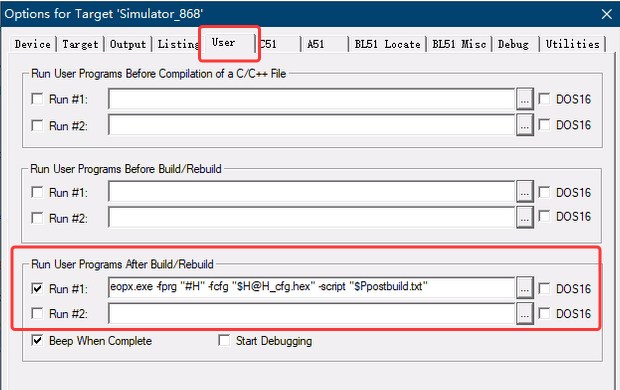This screenshot has width=620, height=390.
Task: Uncheck Run #1 after Build/Rebuild
Action: [37, 288]
